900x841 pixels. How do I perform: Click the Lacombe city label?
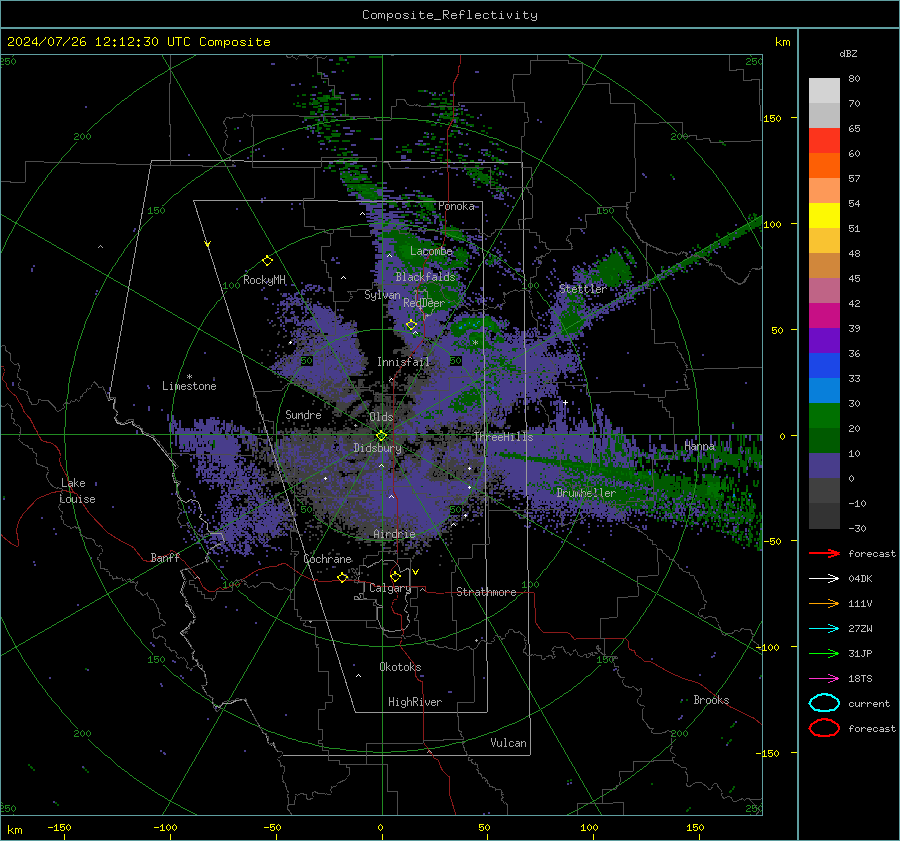431,251
